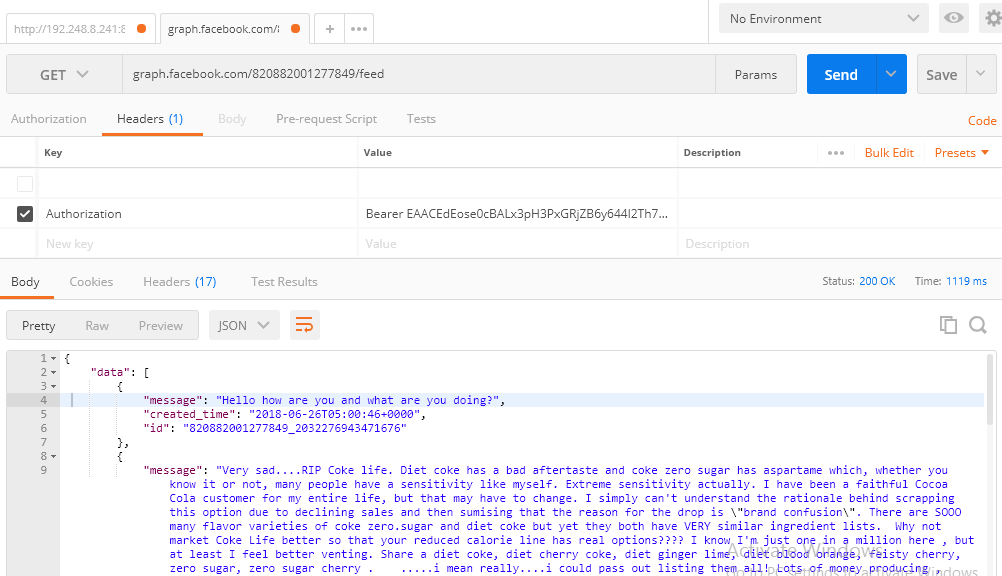Open a new request tab with plus icon

(x=330, y=29)
